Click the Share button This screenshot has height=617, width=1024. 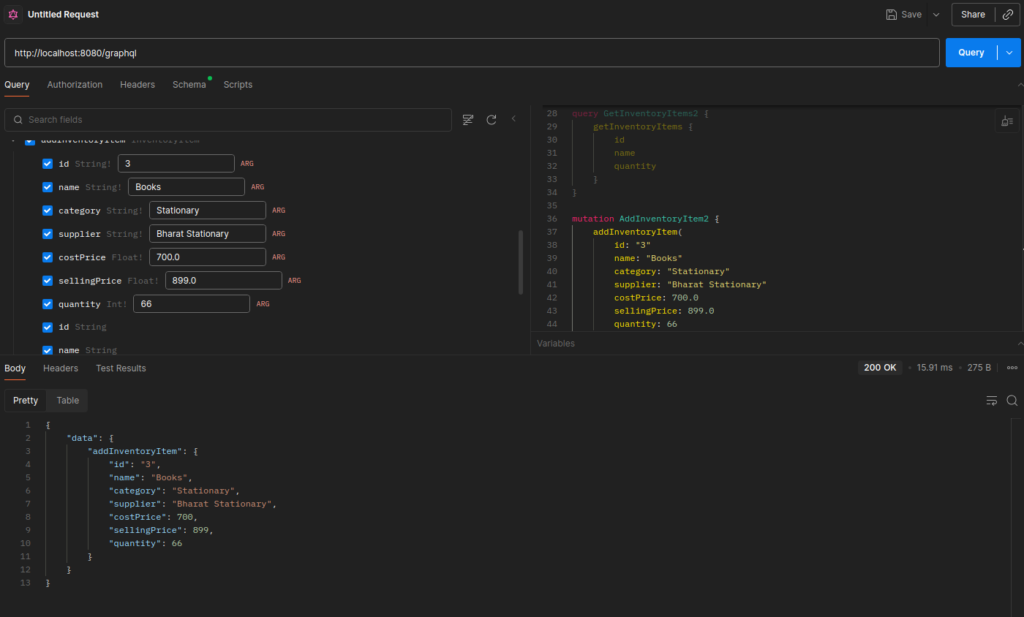971,14
